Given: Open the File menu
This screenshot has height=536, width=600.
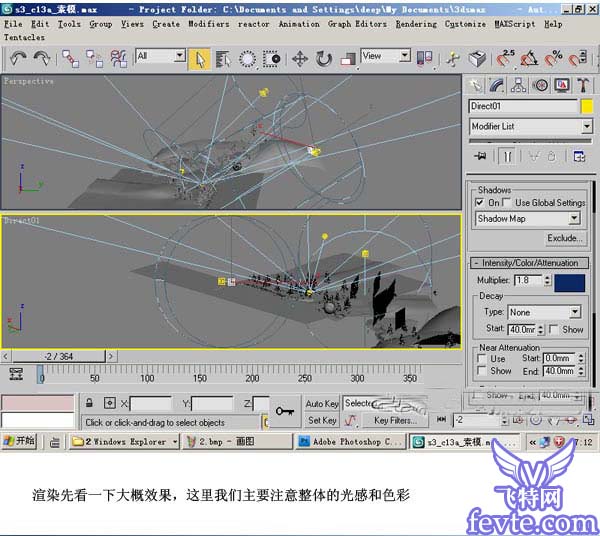Looking at the screenshot, I should coord(13,24).
